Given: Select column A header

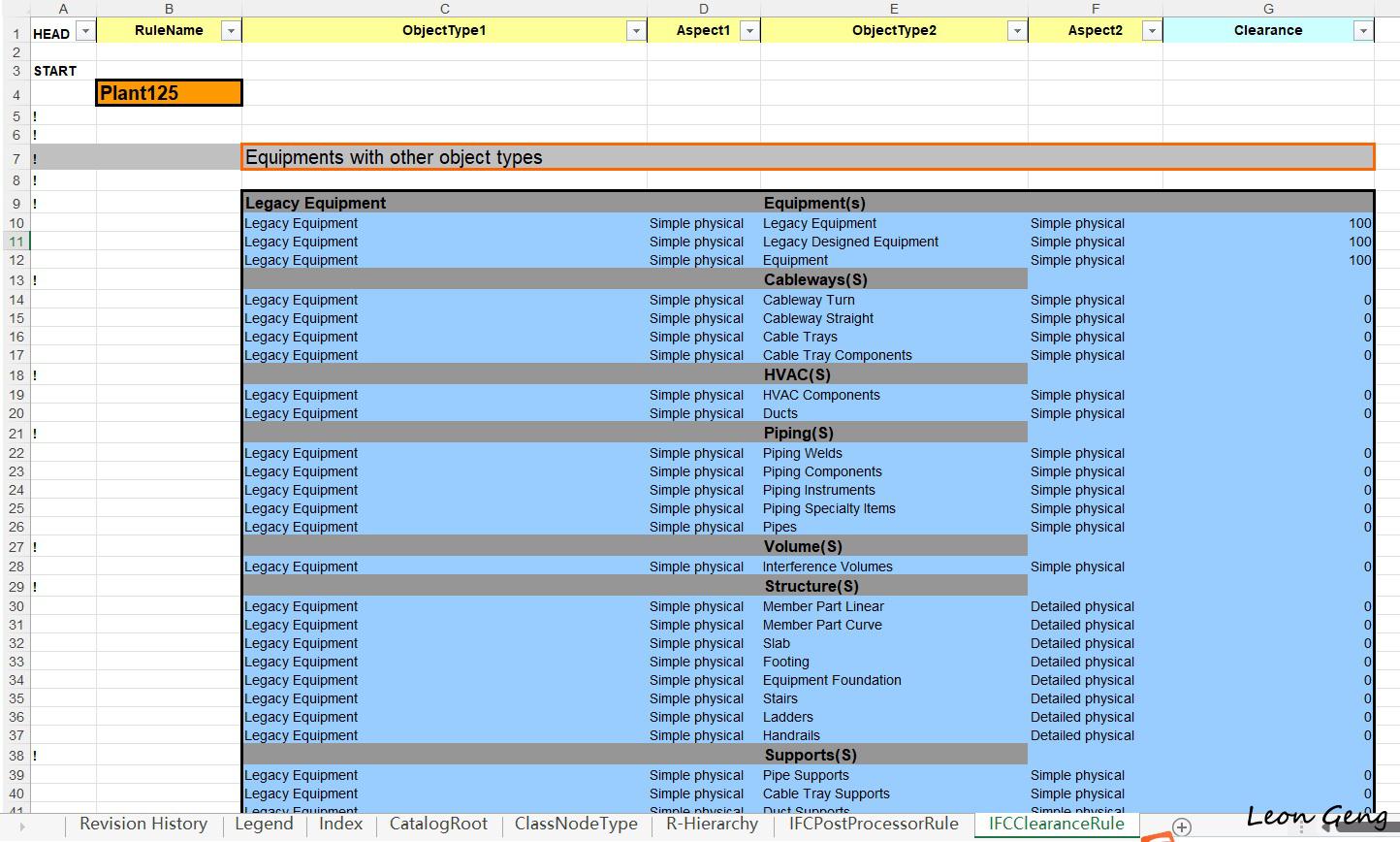Looking at the screenshot, I should tap(63, 9).
